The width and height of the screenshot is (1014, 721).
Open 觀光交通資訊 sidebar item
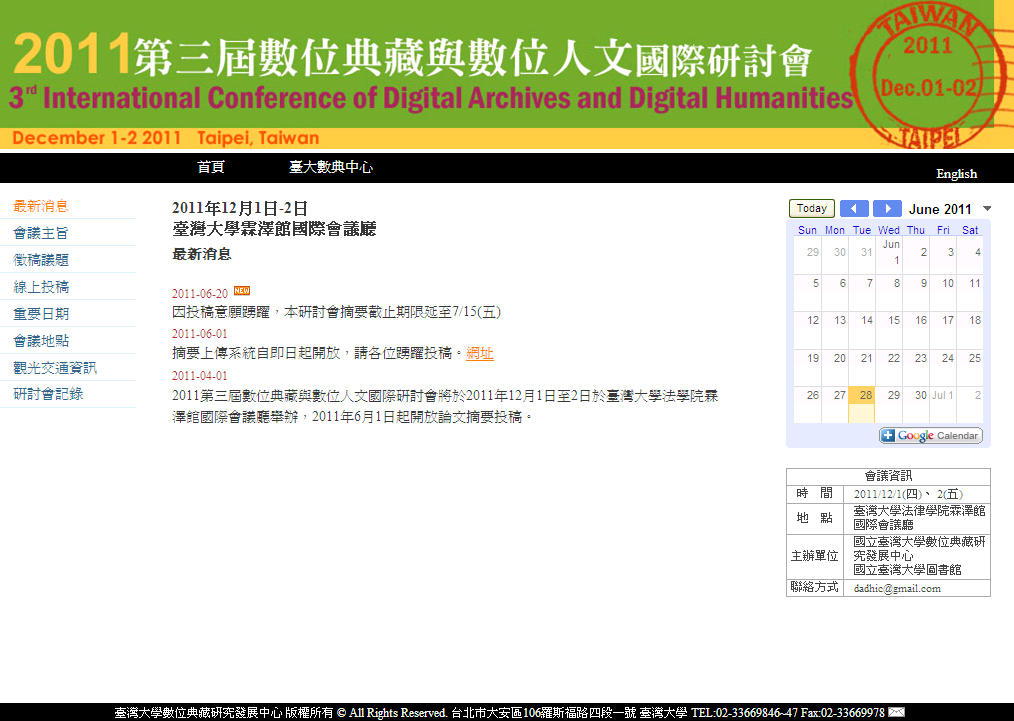(x=55, y=367)
